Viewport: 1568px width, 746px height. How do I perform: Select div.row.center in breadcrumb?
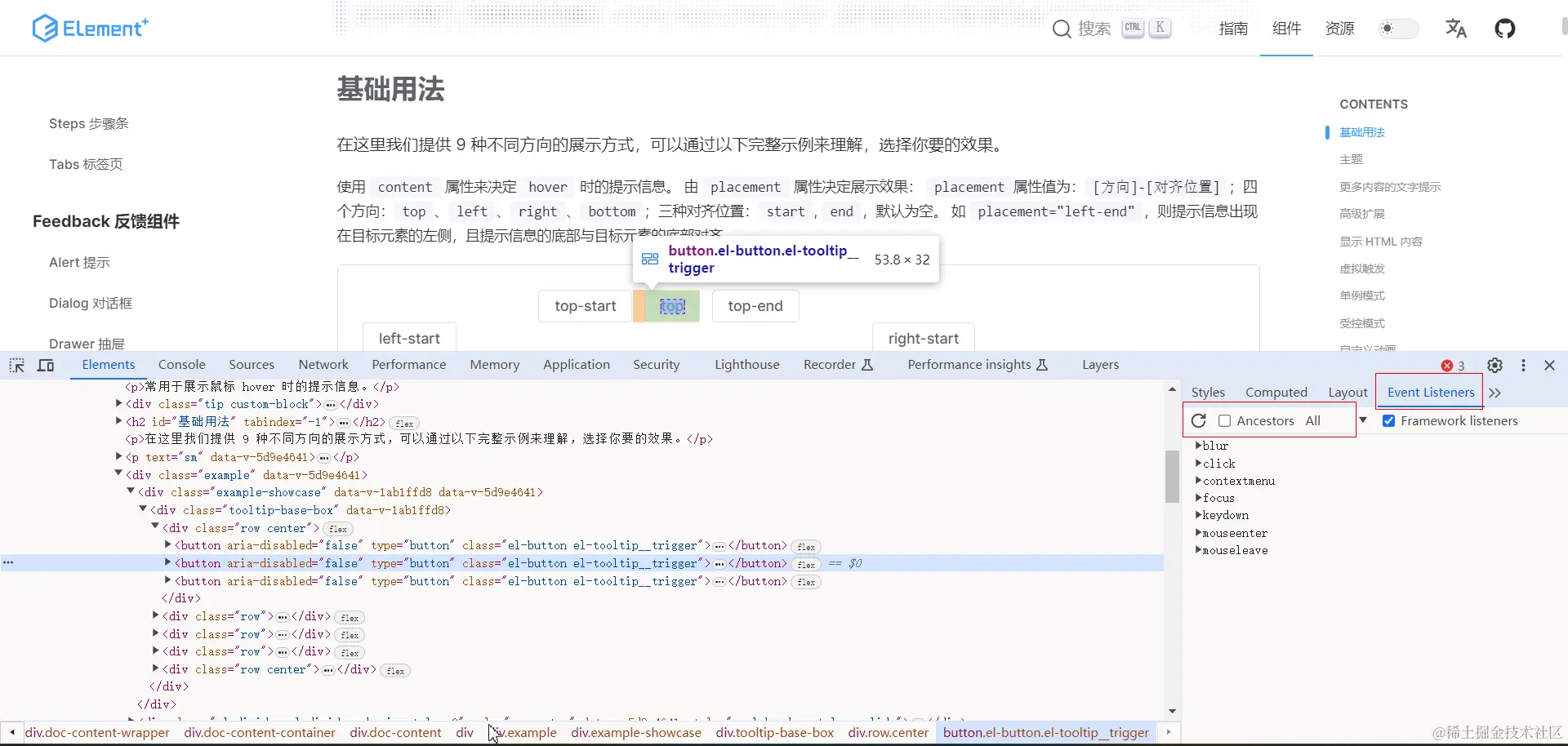(x=888, y=733)
